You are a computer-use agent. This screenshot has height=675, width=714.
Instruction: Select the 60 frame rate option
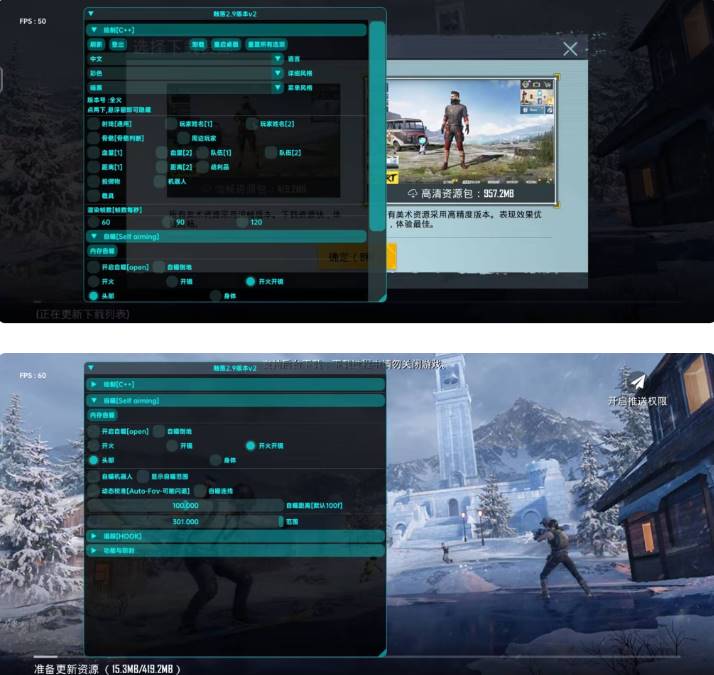[x=93, y=222]
